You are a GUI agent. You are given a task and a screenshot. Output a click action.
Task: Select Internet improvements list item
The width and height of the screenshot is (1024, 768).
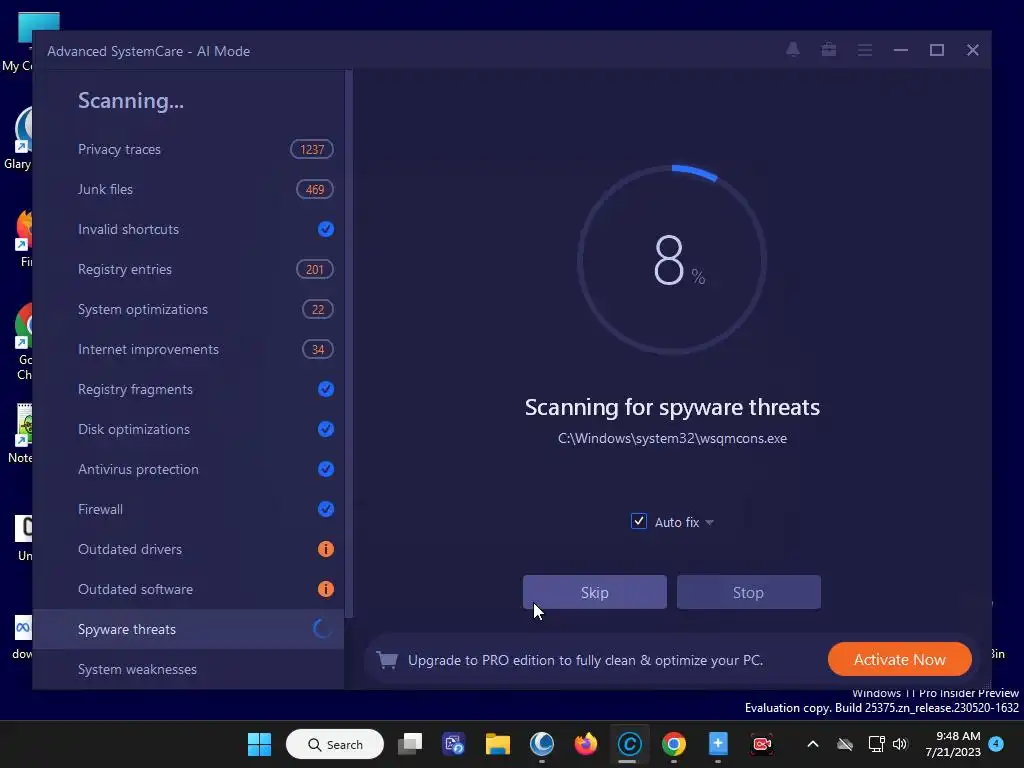point(188,349)
